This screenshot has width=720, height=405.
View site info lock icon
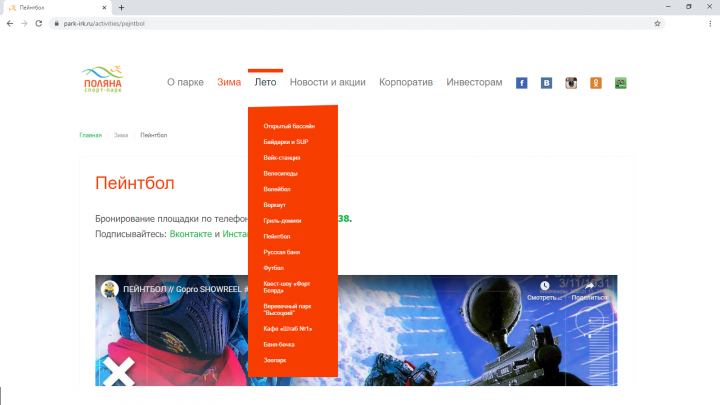56,23
